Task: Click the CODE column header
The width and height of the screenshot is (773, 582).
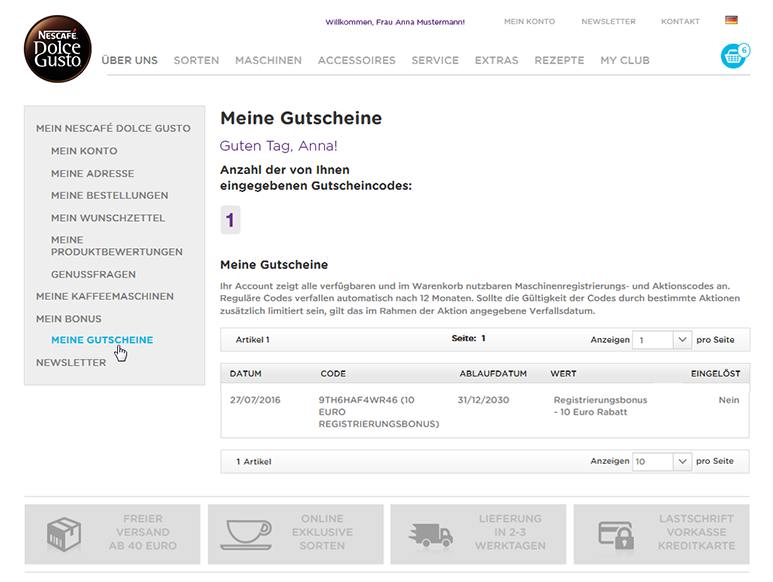Action: (x=333, y=374)
